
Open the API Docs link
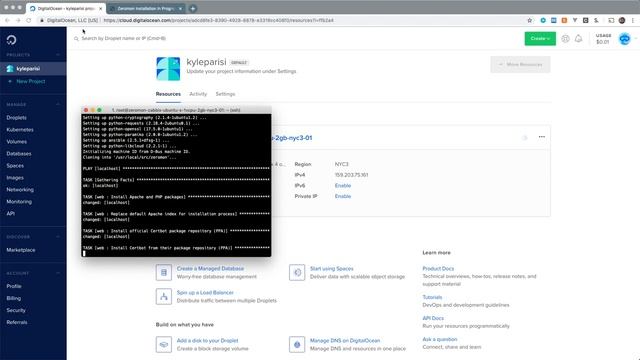pos(433,318)
